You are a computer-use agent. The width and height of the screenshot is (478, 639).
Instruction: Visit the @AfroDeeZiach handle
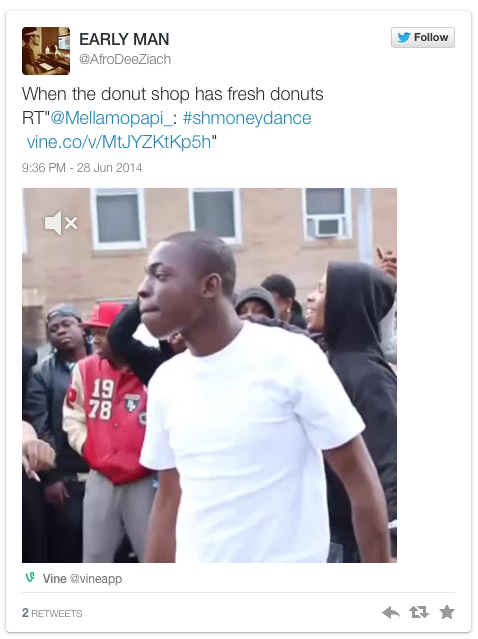point(125,59)
